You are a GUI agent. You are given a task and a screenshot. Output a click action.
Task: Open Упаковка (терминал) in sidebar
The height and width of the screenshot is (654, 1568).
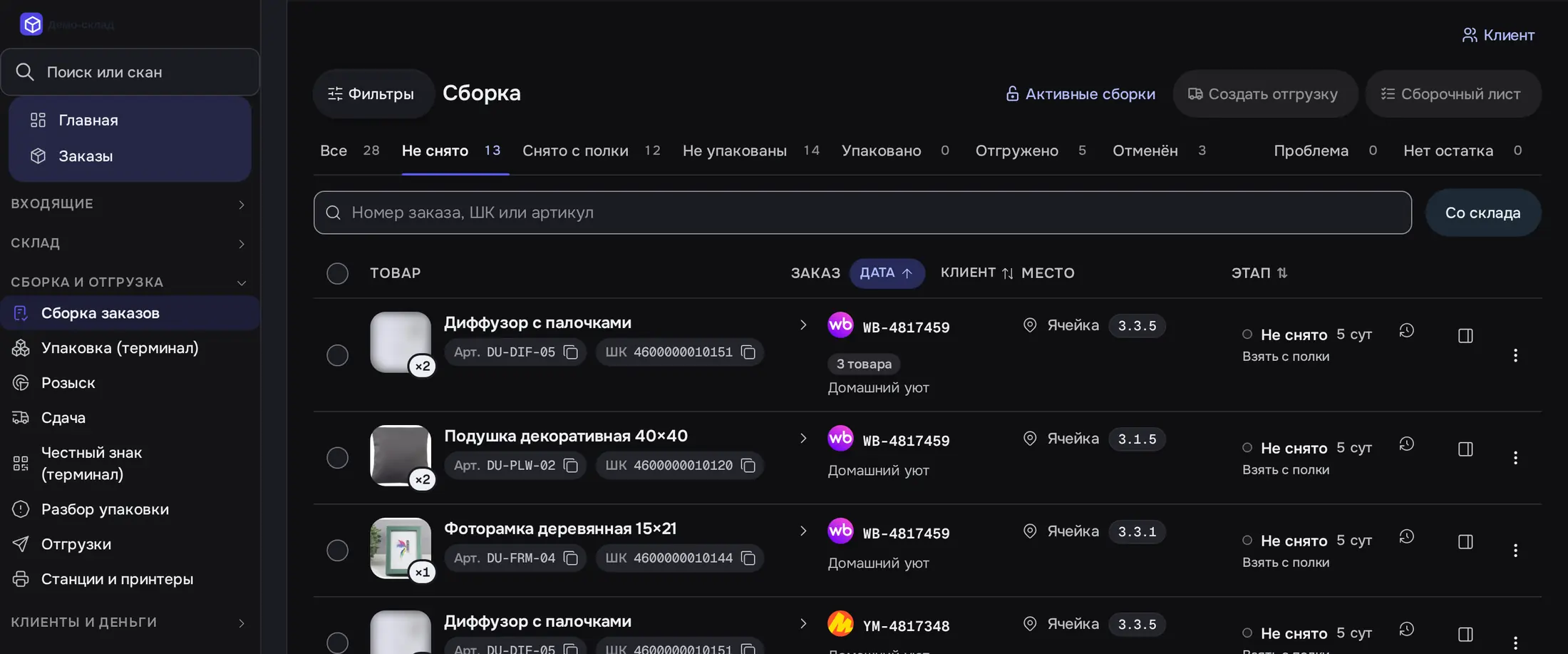pyautogui.click(x=130, y=348)
